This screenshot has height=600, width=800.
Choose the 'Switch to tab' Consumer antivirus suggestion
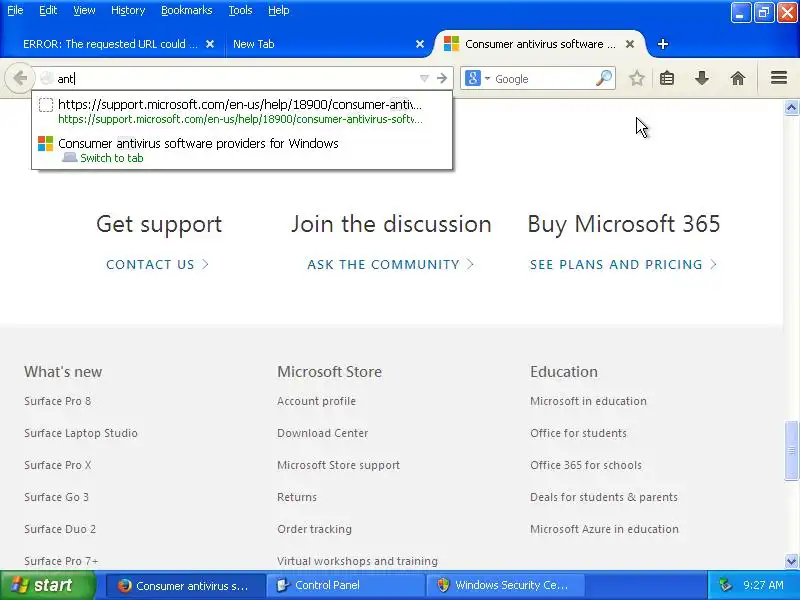coord(242,150)
